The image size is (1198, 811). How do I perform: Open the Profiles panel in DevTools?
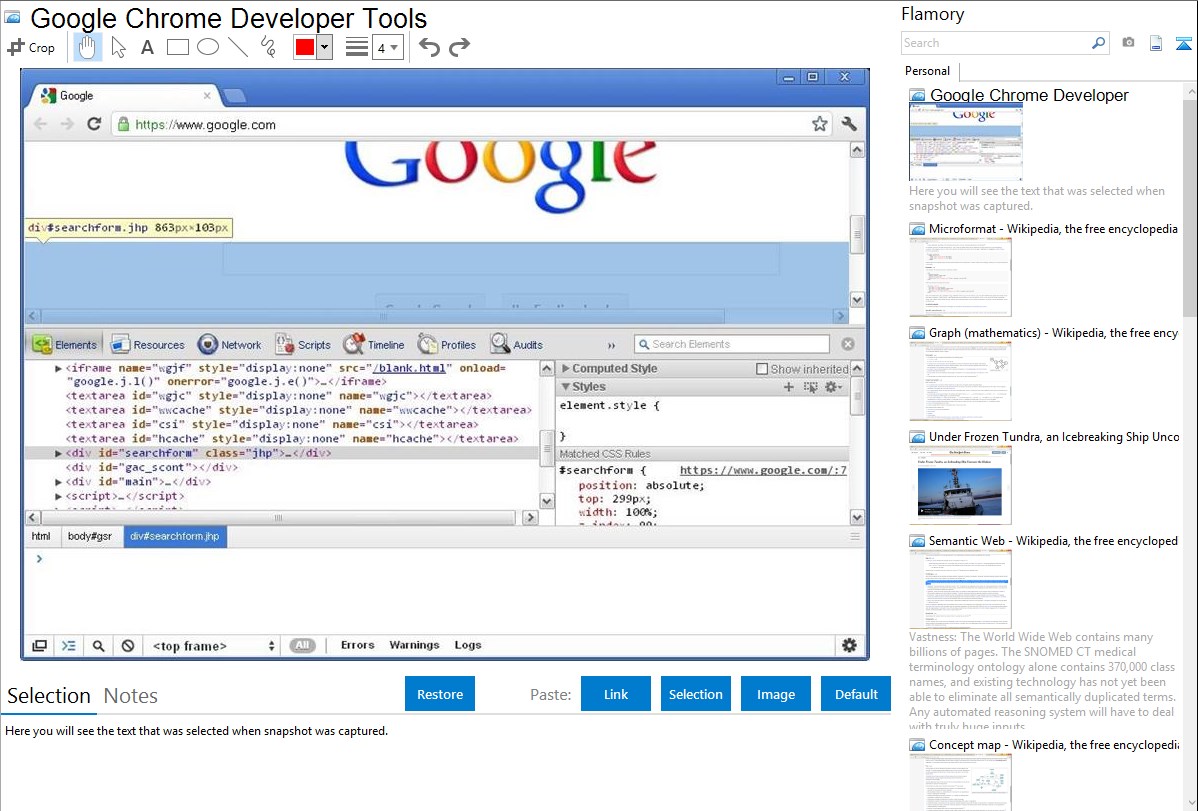coord(447,345)
